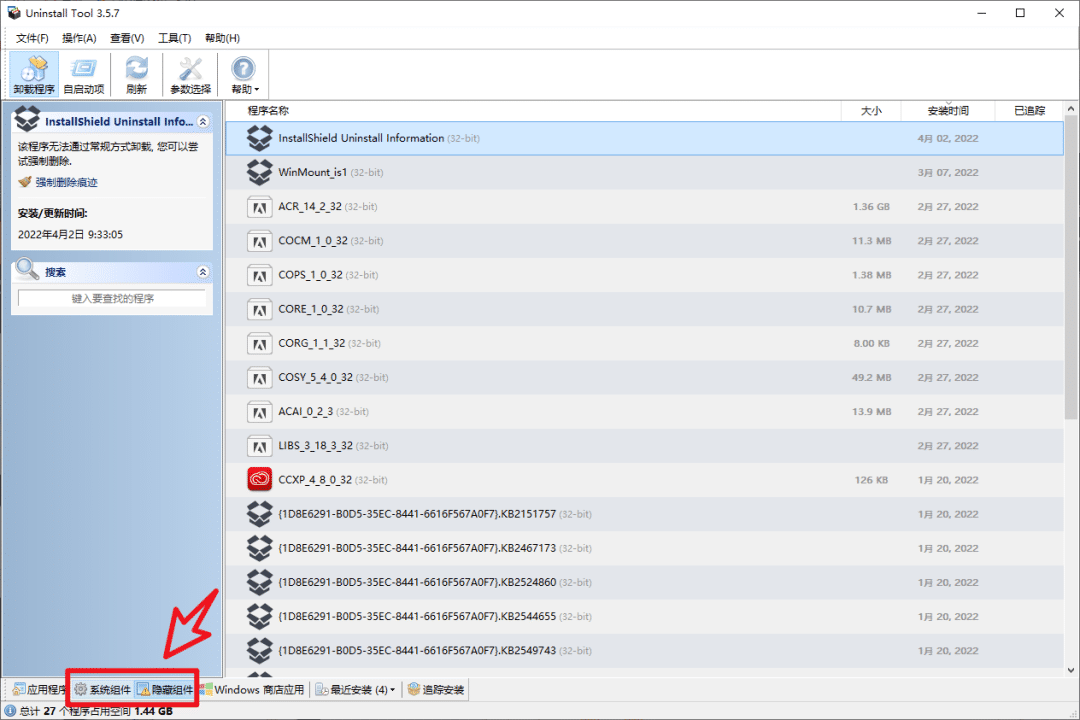1080x720 pixels.
Task: Click the COSY_5_4_0_32 Adobe icon
Action: 260,378
